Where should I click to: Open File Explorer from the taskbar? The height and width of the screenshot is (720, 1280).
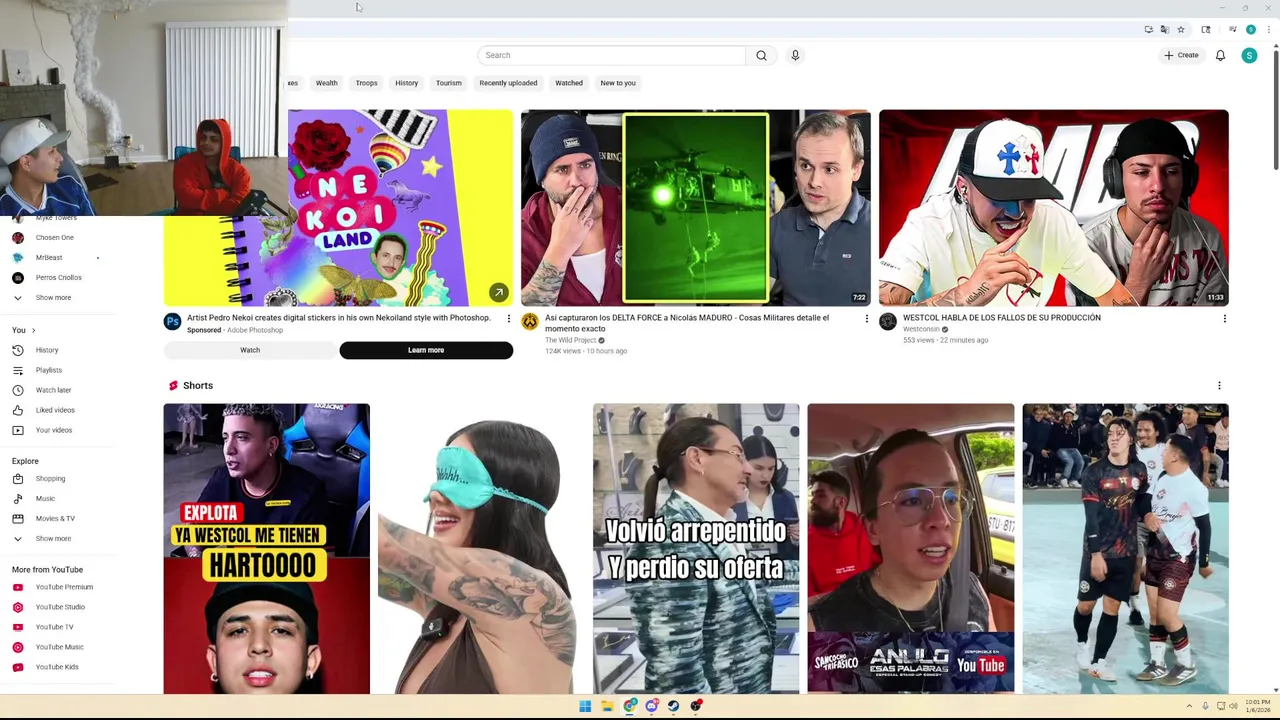607,706
